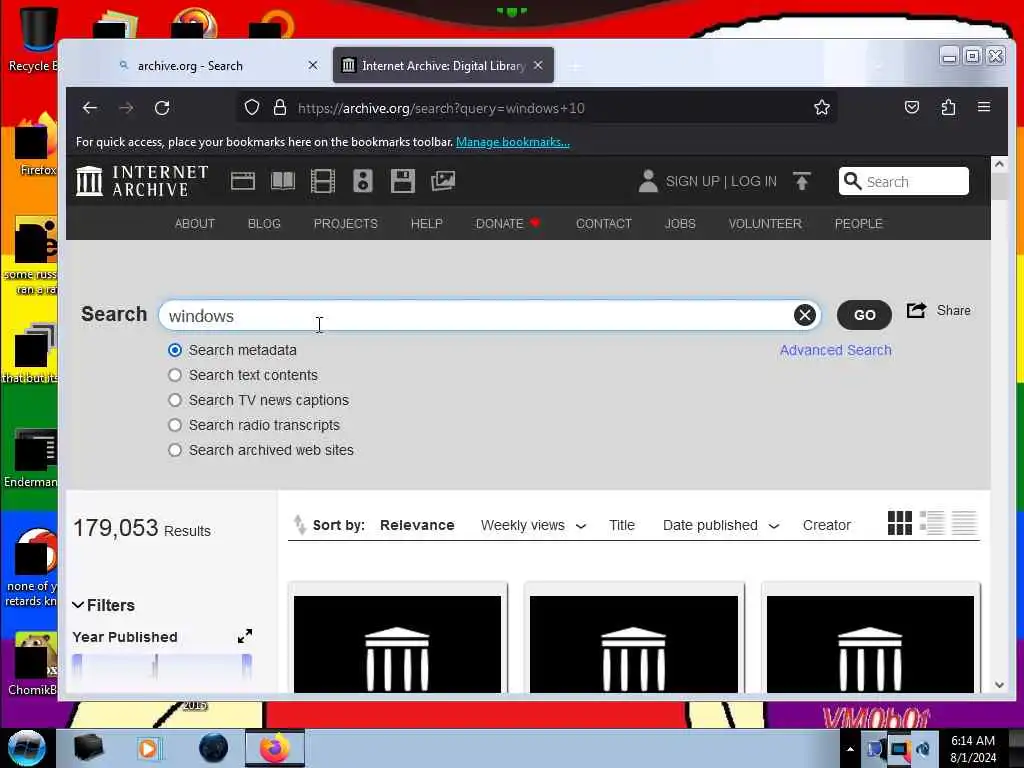Click the header Search box

tap(903, 182)
